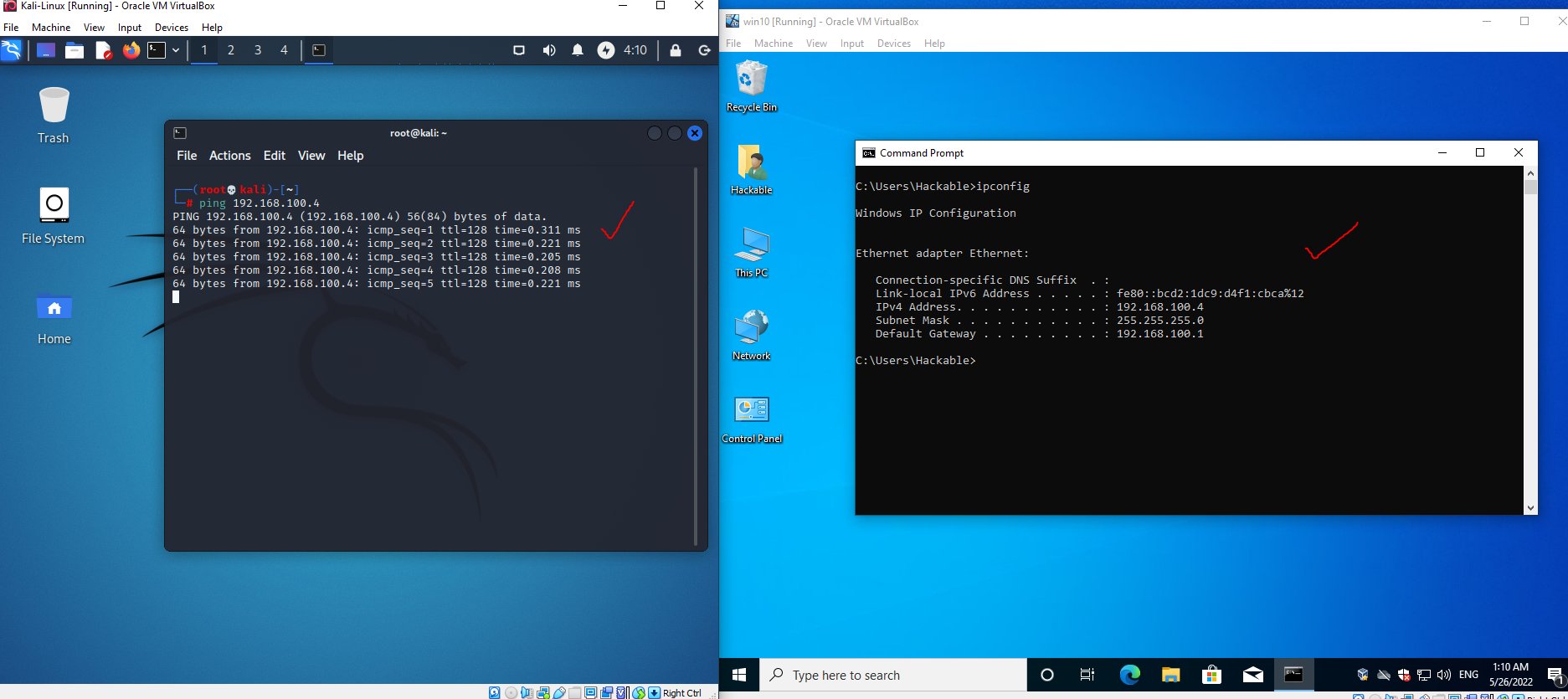Open Help menu in Kali terminal
The height and width of the screenshot is (699, 1568).
tap(351, 156)
